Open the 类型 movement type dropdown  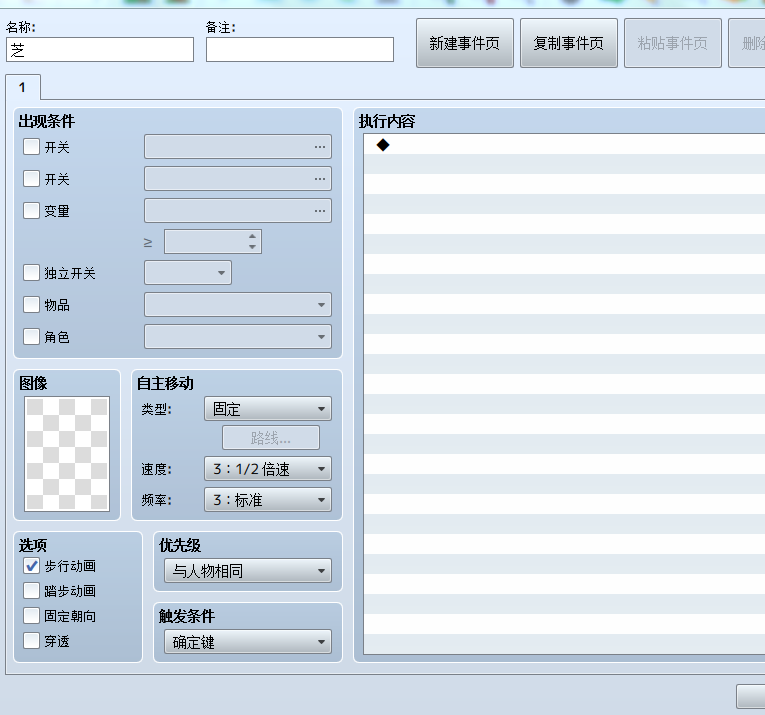click(x=268, y=409)
